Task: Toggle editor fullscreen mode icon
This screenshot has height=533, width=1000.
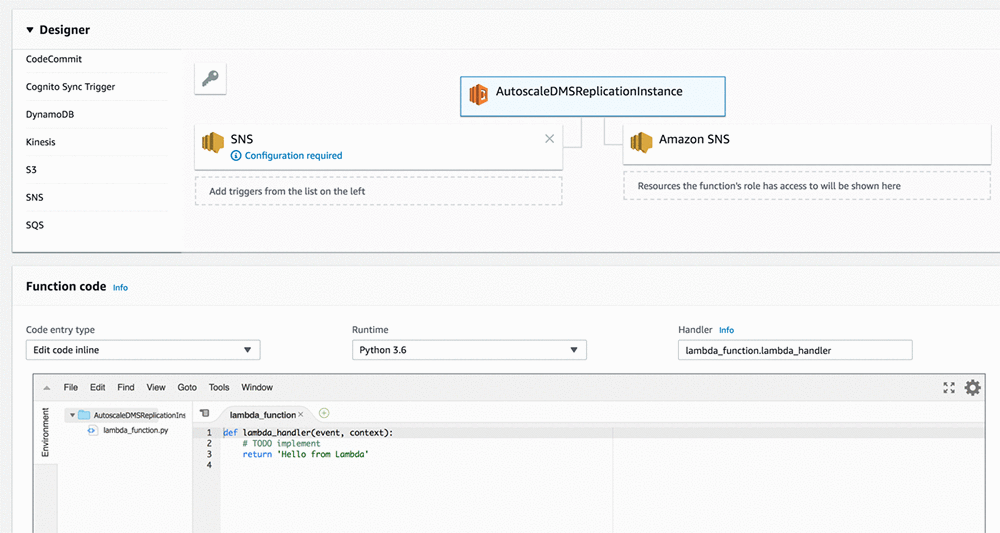Action: click(x=949, y=388)
